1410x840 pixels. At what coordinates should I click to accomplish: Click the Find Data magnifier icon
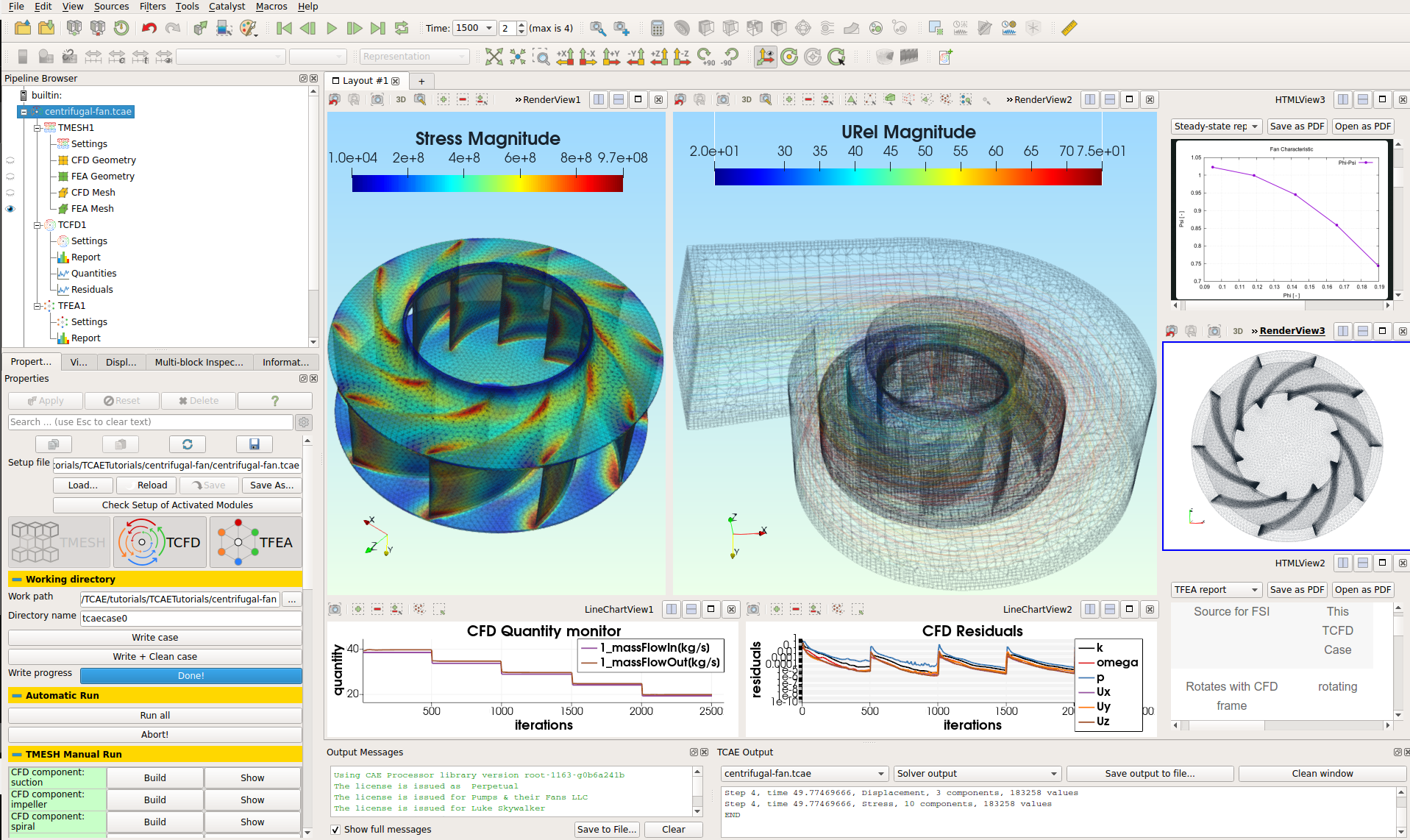click(598, 28)
